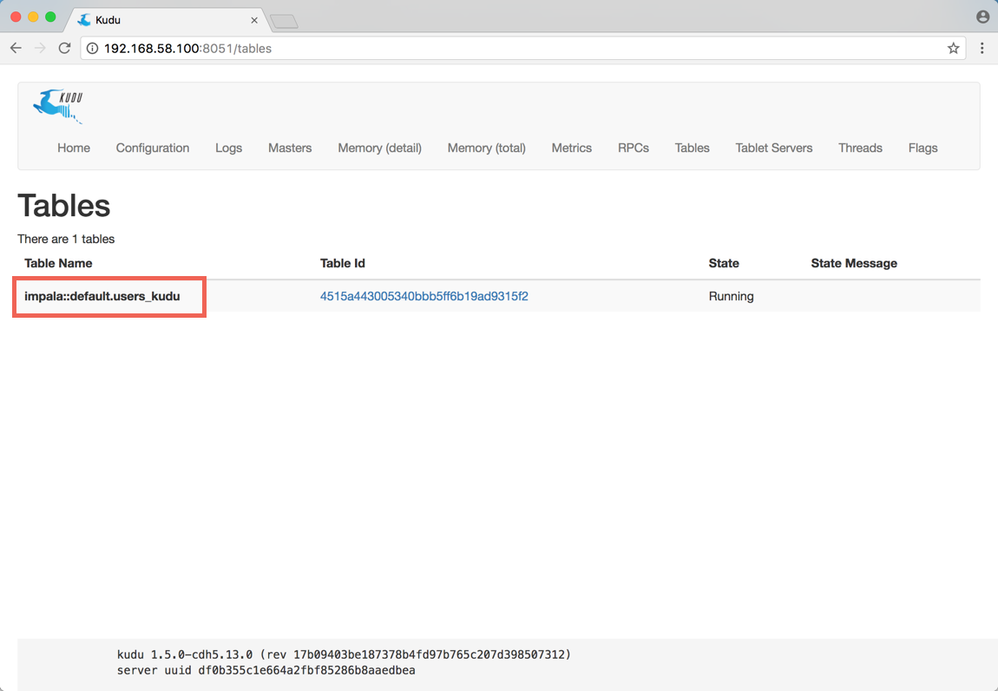Click the browser back arrow
The image size is (998, 691).
[16, 48]
